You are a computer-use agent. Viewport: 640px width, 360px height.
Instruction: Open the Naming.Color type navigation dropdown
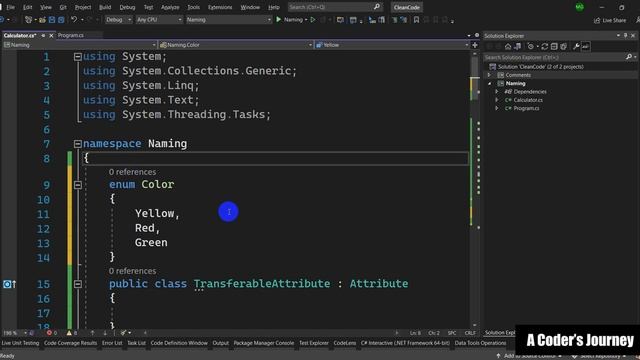tap(236, 45)
